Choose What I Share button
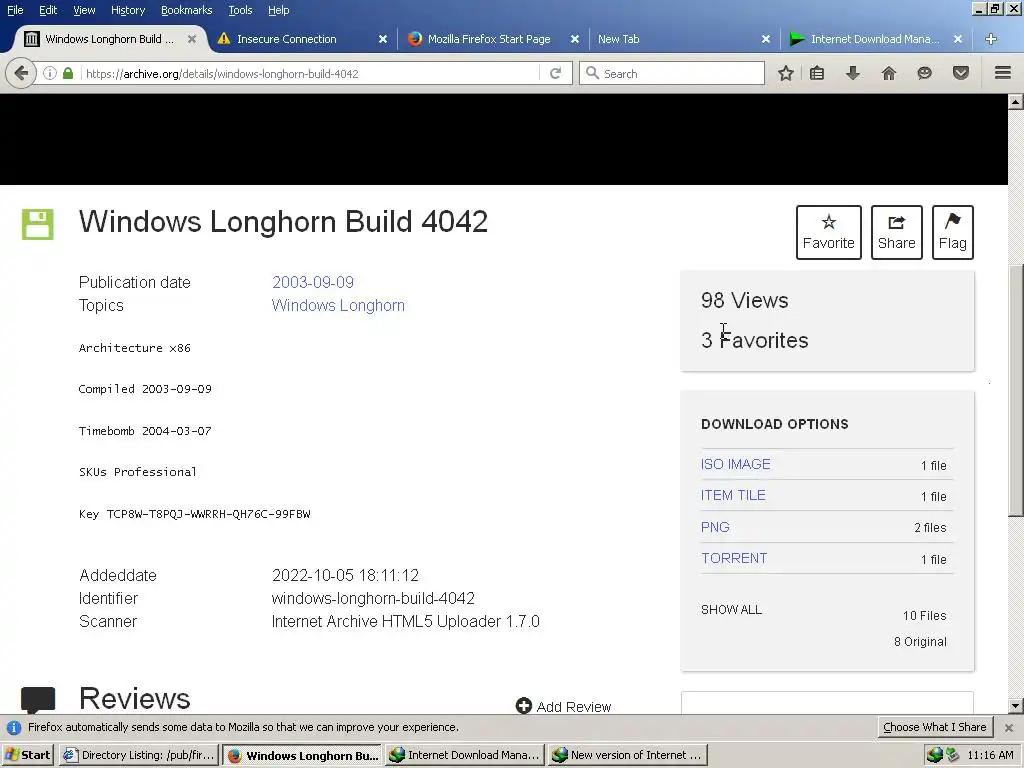The height and width of the screenshot is (768, 1024). [x=935, y=727]
